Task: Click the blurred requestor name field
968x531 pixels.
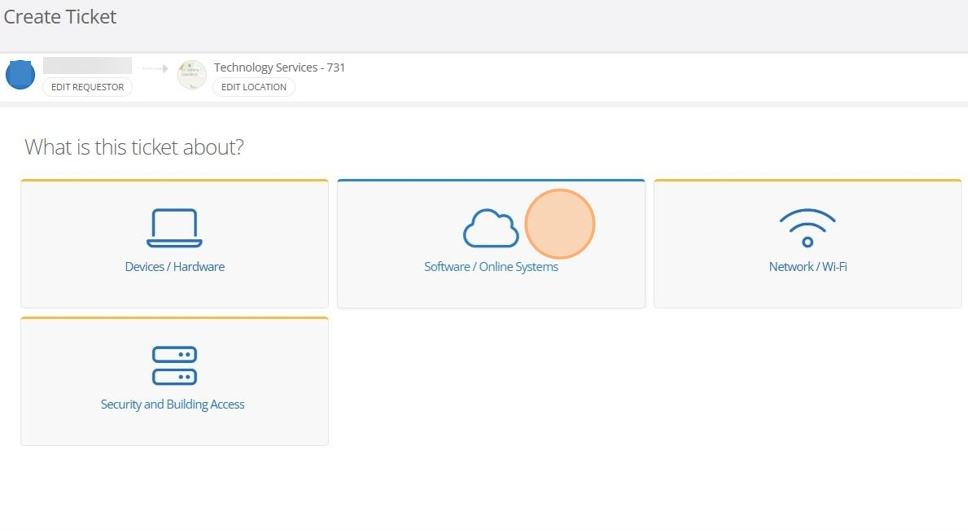Action: click(x=87, y=66)
